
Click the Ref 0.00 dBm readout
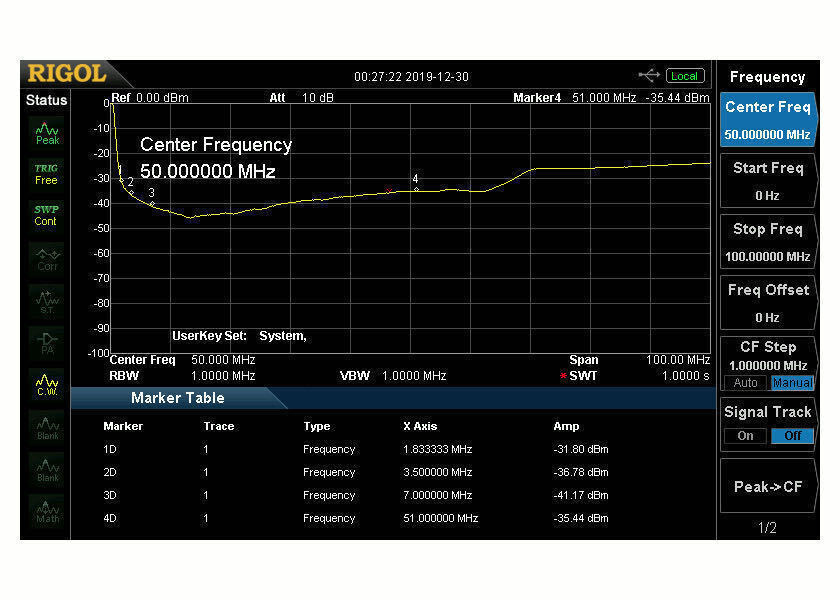(x=150, y=98)
